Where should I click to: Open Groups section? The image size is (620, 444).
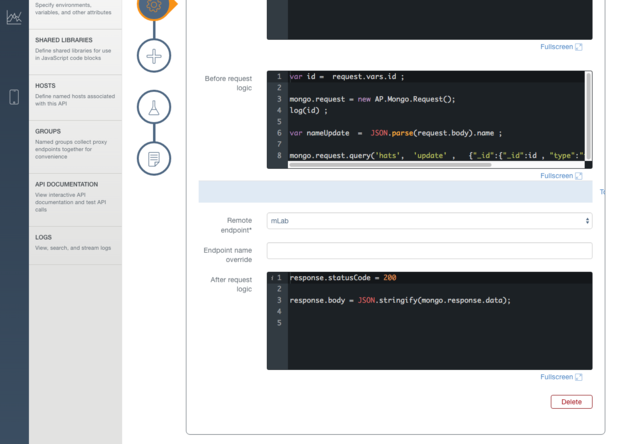(x=75, y=147)
